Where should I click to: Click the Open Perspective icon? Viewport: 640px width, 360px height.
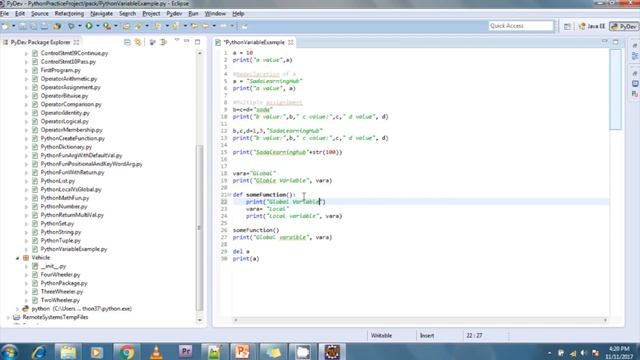[567, 26]
